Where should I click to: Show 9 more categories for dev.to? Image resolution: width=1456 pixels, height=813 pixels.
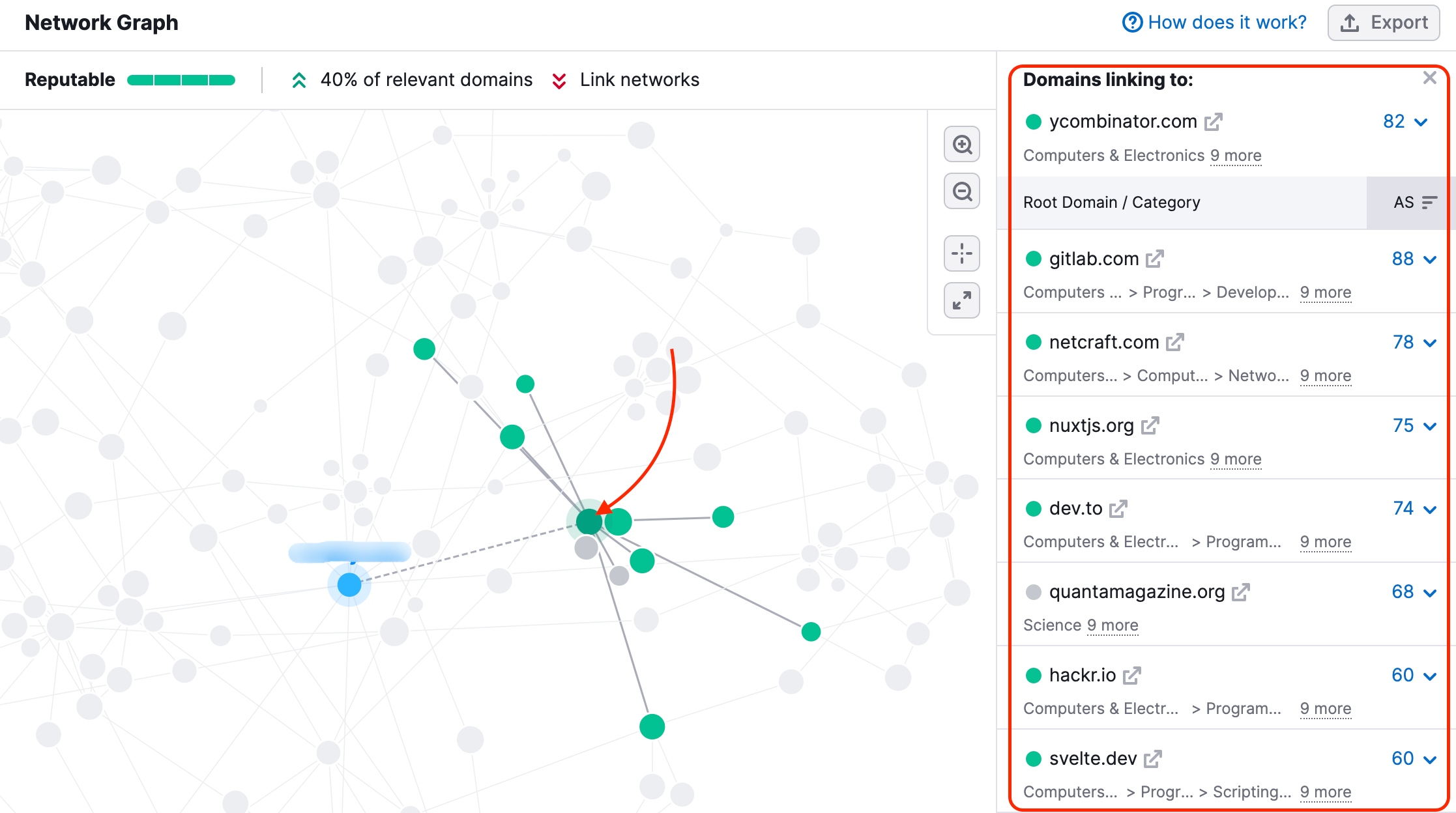(1326, 542)
